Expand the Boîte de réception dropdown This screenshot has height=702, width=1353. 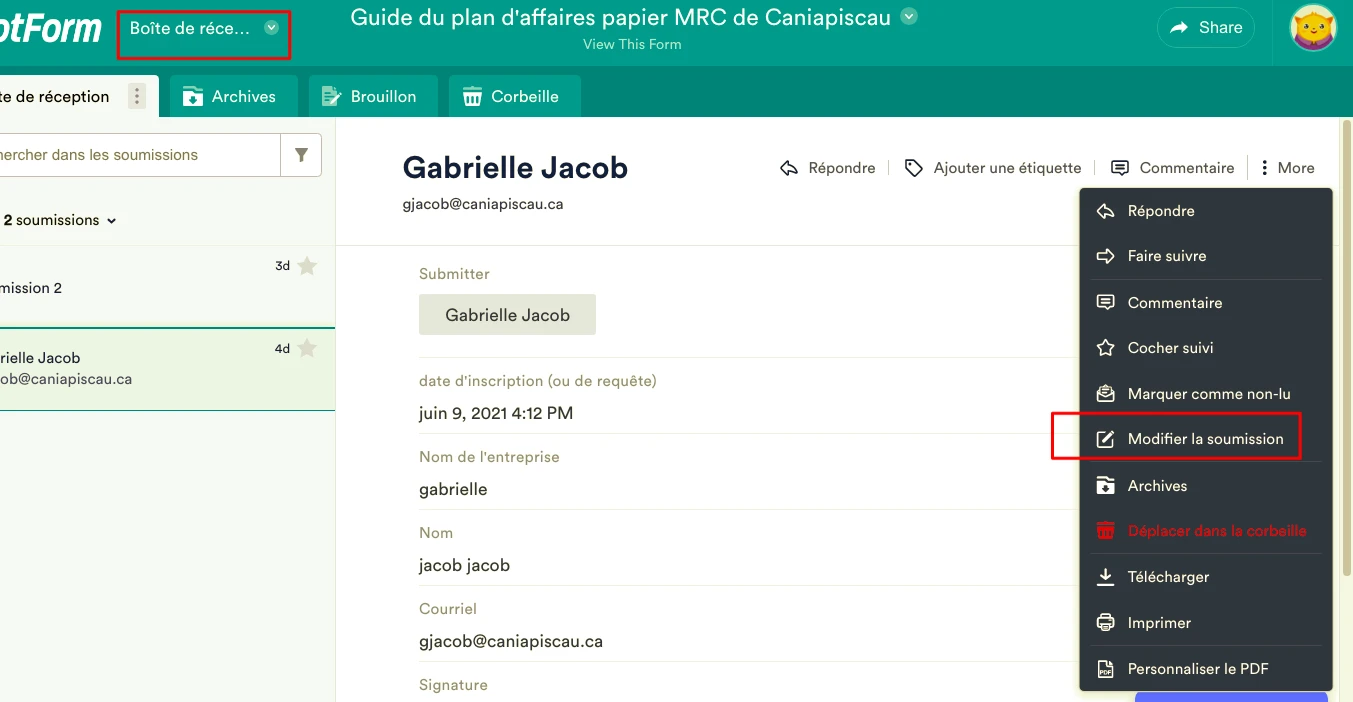pos(271,28)
